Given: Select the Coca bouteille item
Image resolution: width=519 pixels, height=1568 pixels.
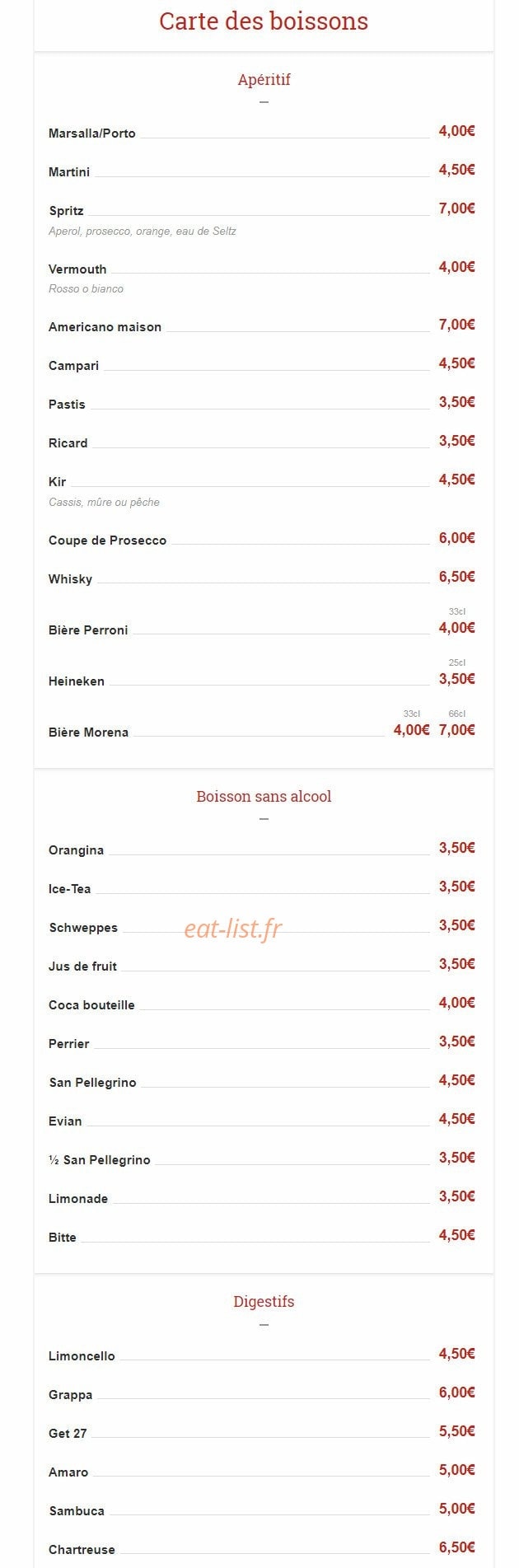Looking at the screenshot, I should (x=91, y=1005).
